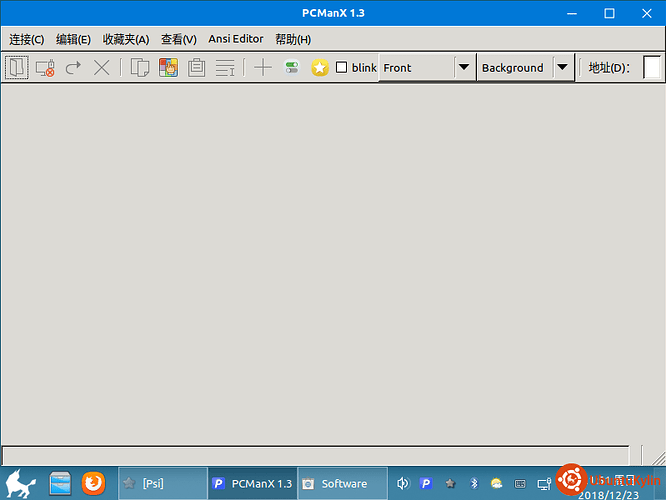
Task: Click the 2018/12/23 date clock
Action: 609,494
